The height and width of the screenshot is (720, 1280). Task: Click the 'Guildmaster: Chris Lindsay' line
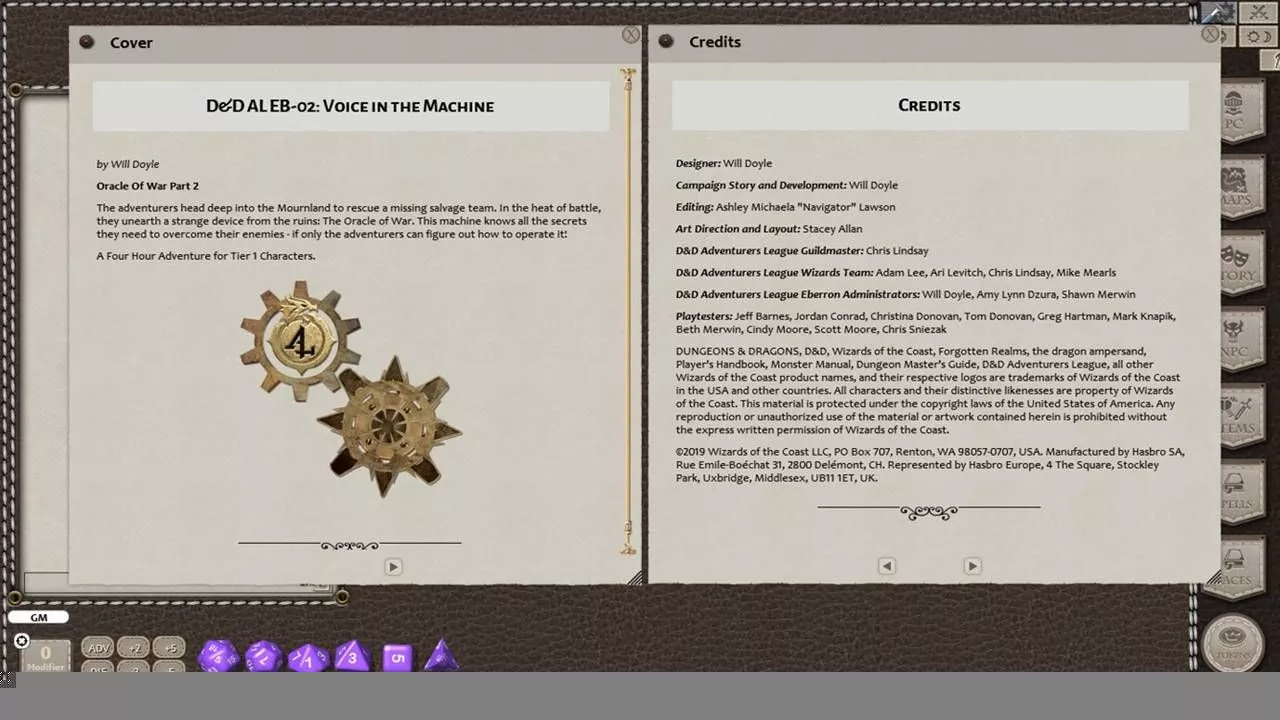pos(802,251)
